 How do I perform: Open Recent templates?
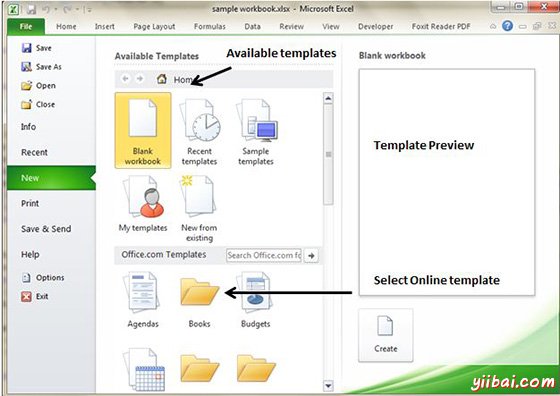[x=199, y=131]
